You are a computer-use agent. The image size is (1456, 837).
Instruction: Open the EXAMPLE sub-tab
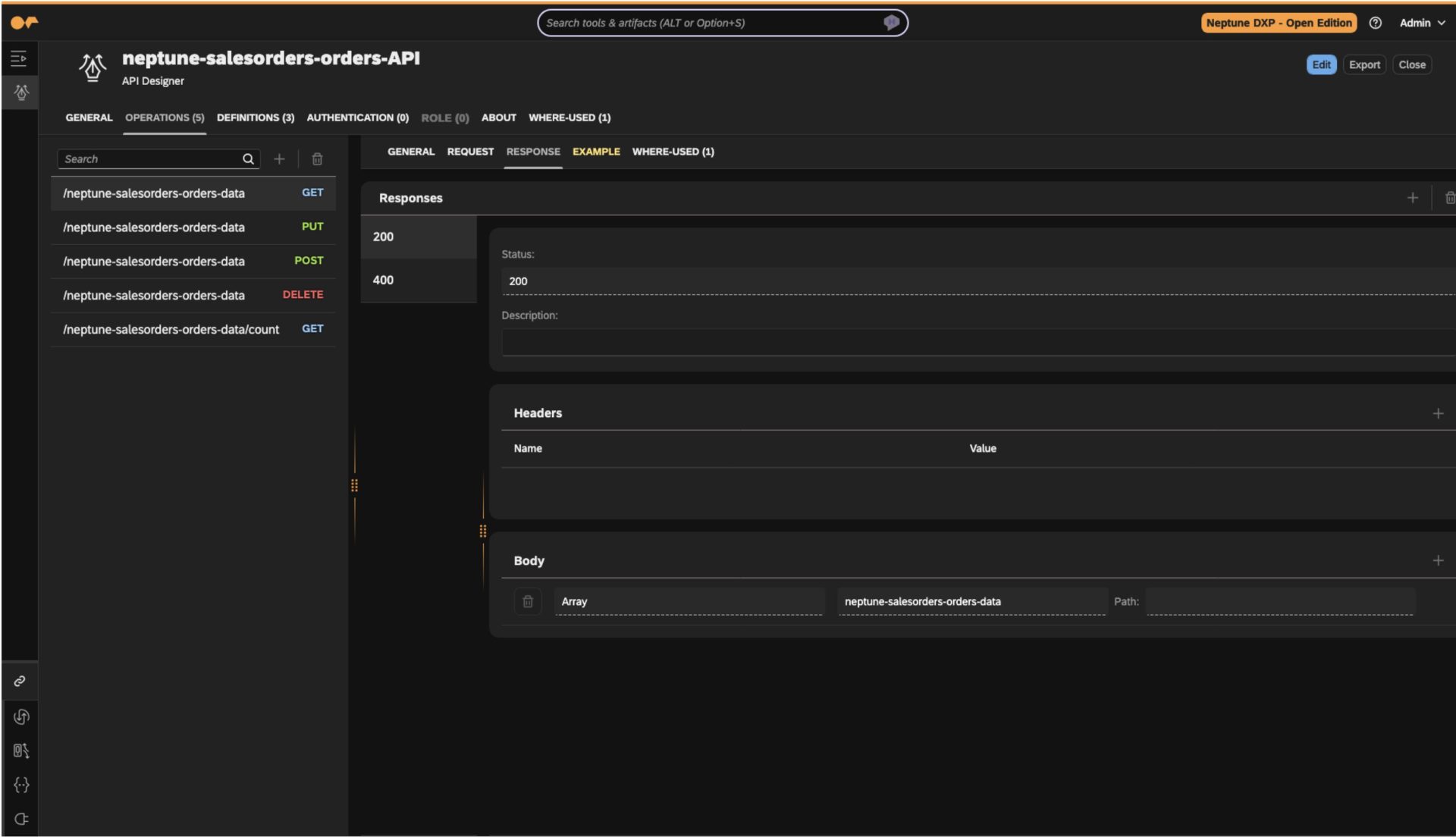596,152
